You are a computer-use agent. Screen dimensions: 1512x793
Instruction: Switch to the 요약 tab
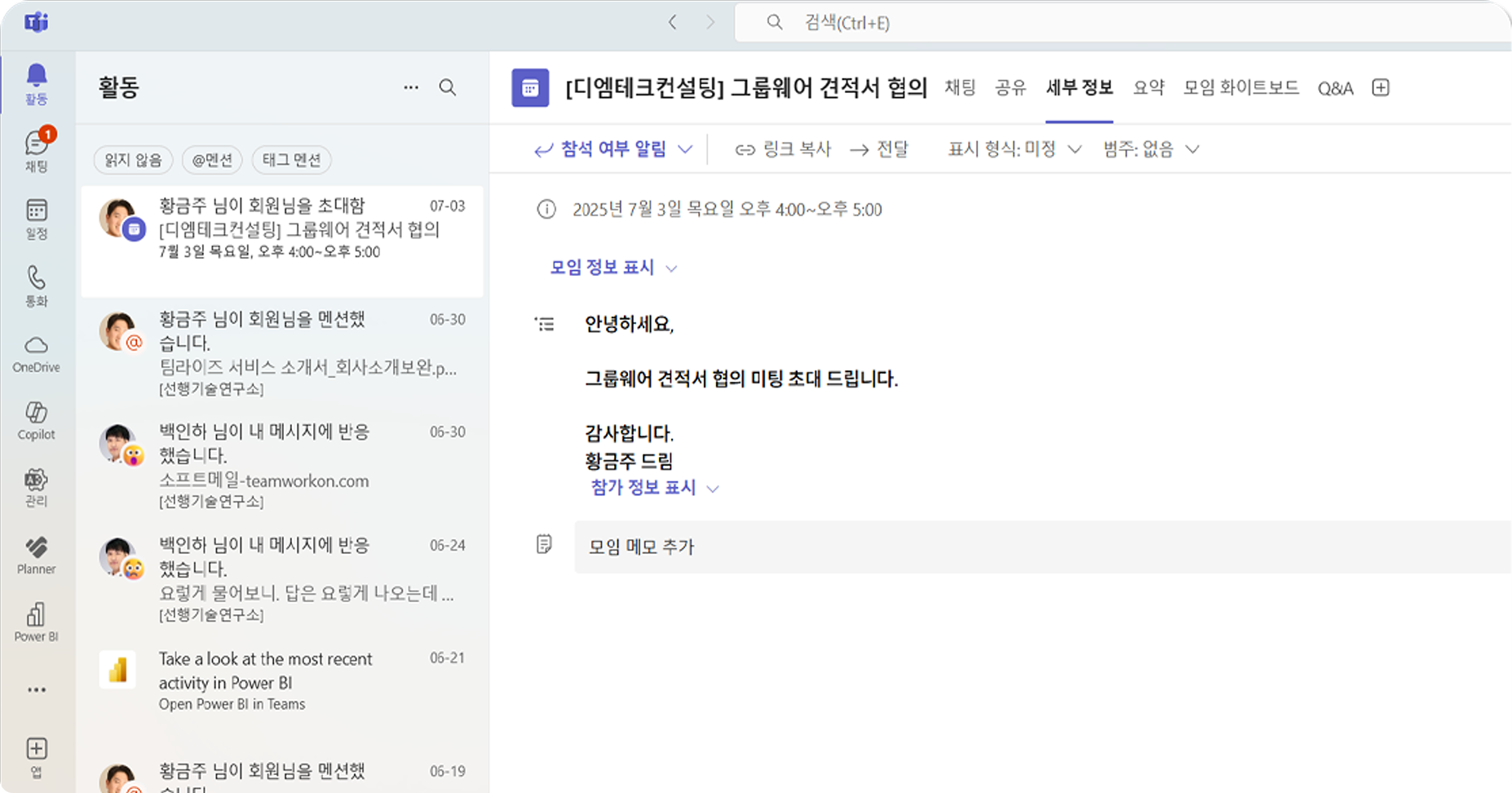point(1148,87)
